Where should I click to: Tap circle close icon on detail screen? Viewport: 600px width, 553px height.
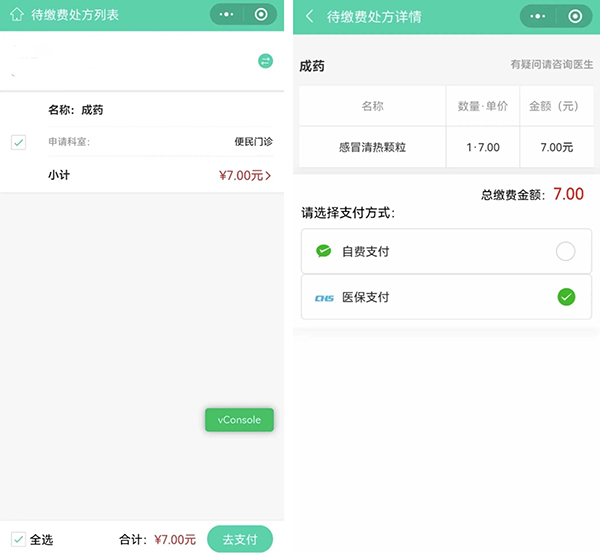point(573,16)
